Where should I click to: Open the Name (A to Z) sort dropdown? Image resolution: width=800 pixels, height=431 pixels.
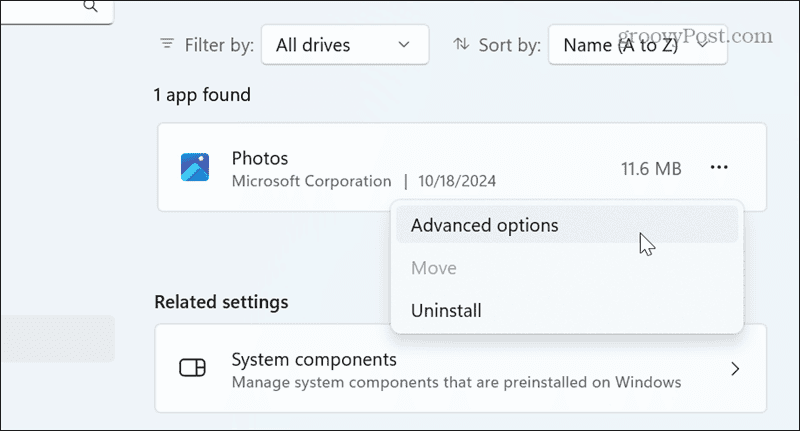pyautogui.click(x=637, y=44)
